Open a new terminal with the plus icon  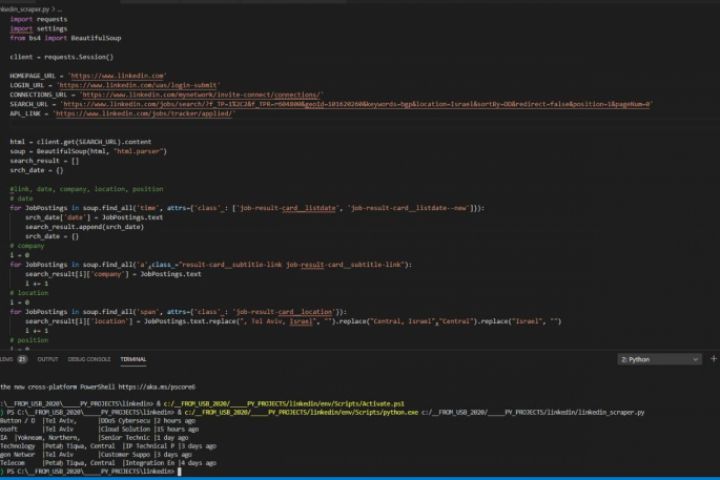tap(713, 359)
